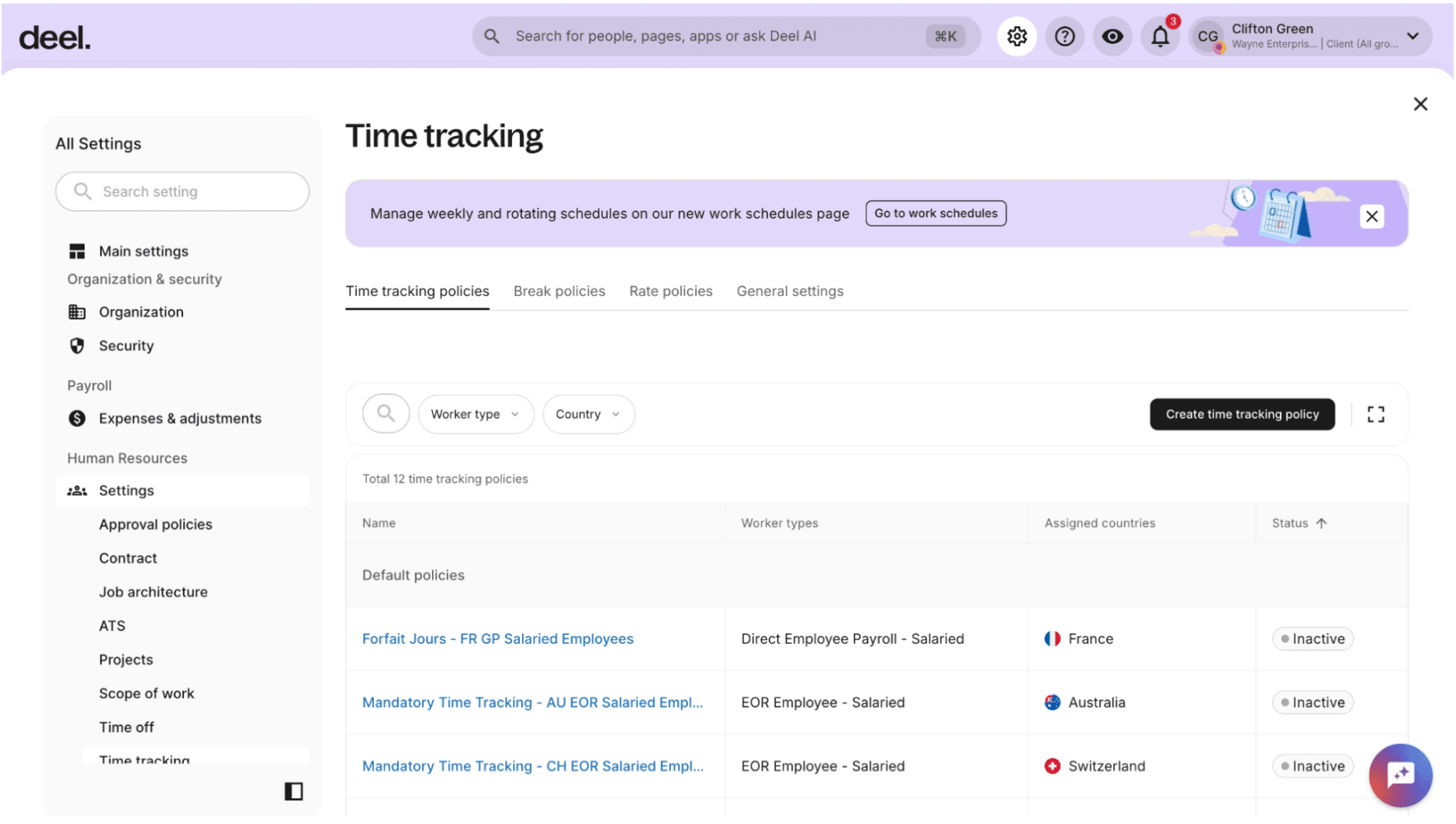The height and width of the screenshot is (824, 1456).
Task: Open Organization settings
Action: (x=141, y=312)
